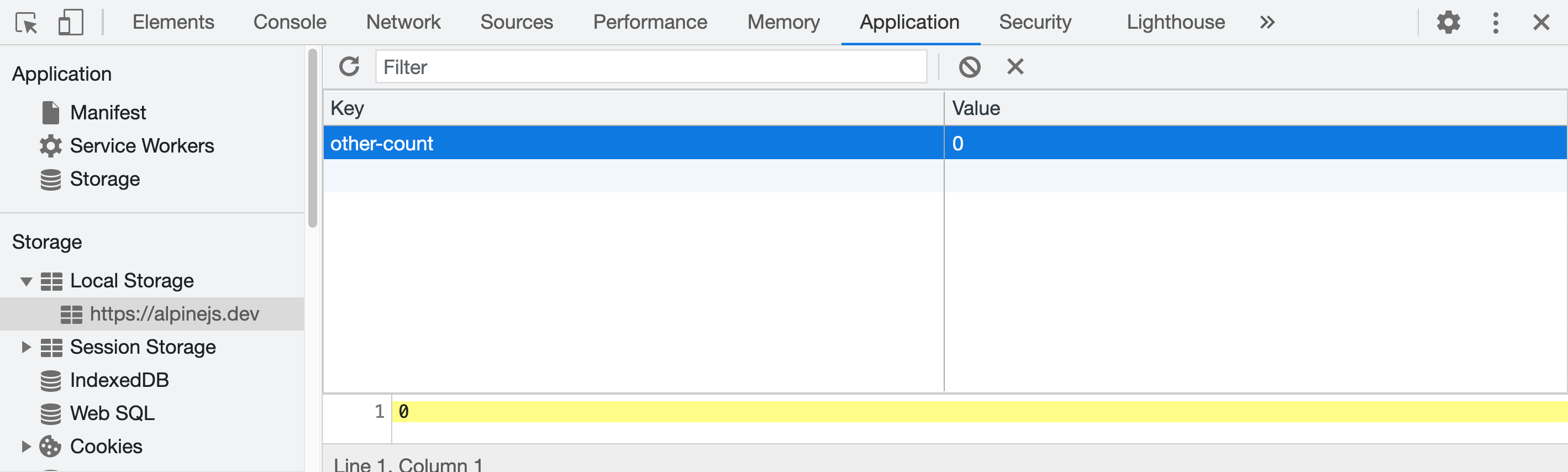Open the Manifest section
The width and height of the screenshot is (1568, 472).
108,113
